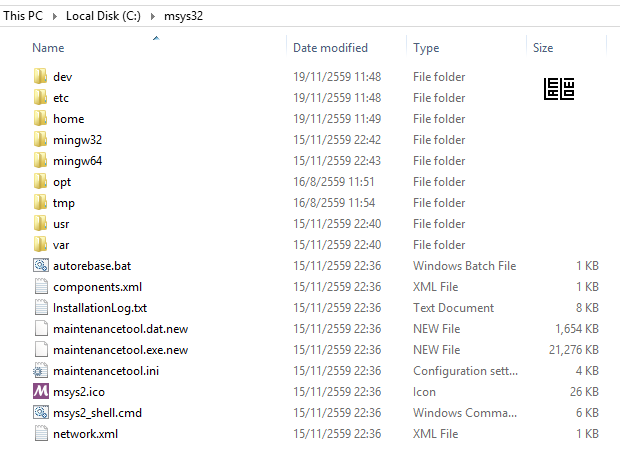Go to This PC in the address bar
Viewport: 620px width, 453px height.
coord(23,16)
